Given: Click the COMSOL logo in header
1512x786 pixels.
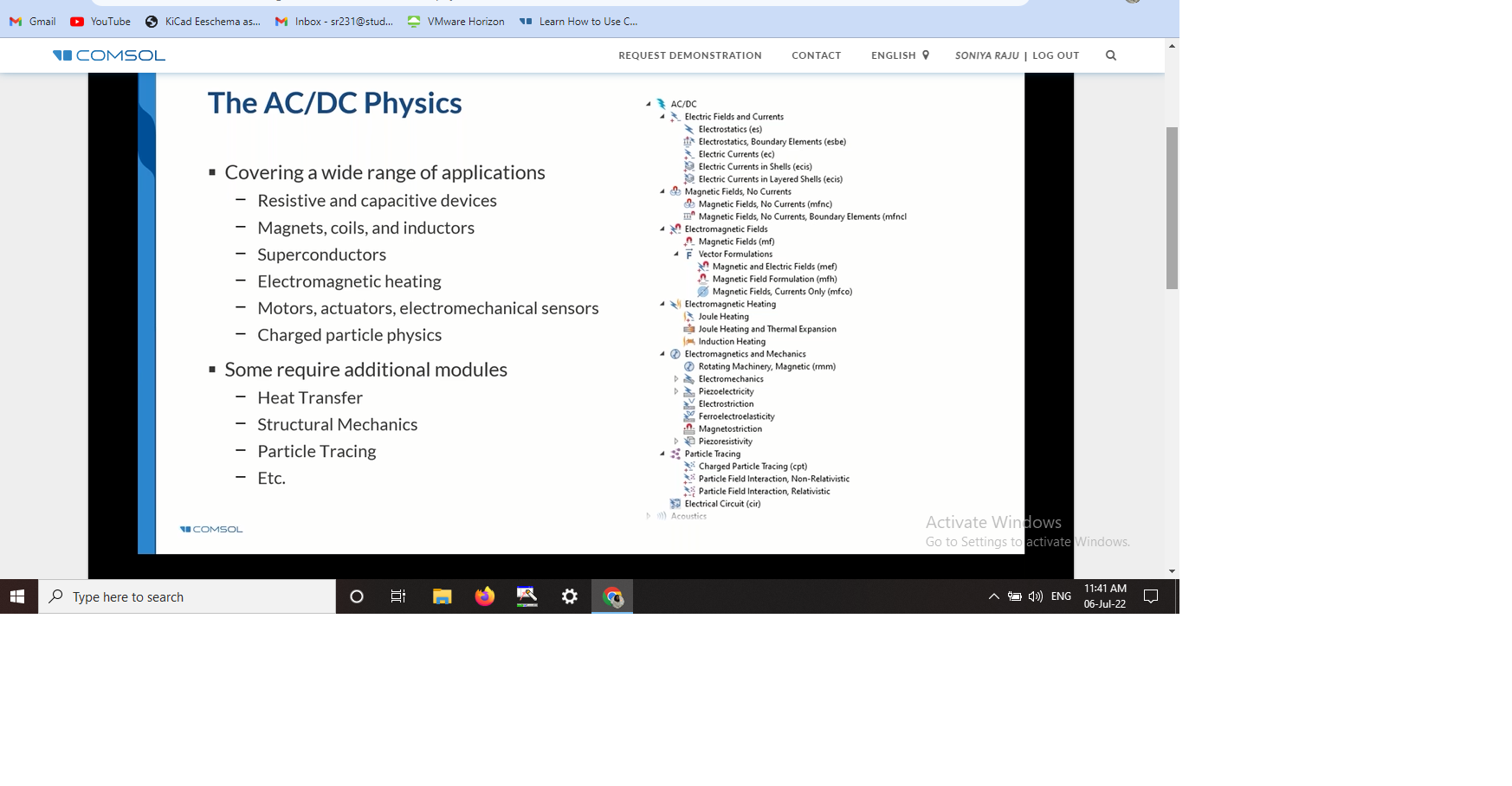Looking at the screenshot, I should tap(109, 55).
